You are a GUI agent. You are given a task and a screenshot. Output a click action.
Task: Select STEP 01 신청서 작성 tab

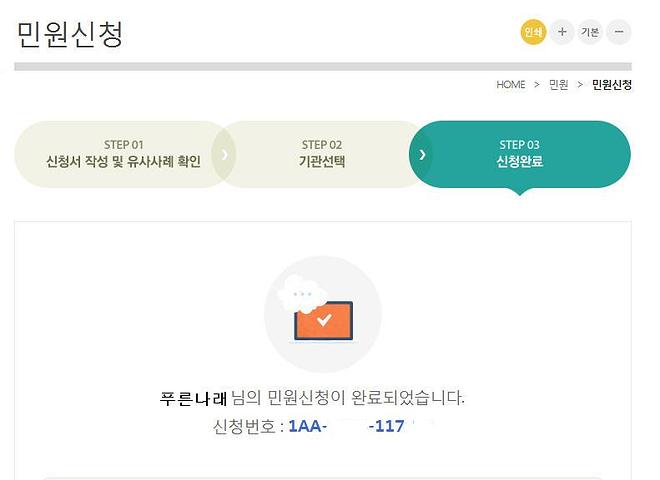pyautogui.click(x=123, y=154)
